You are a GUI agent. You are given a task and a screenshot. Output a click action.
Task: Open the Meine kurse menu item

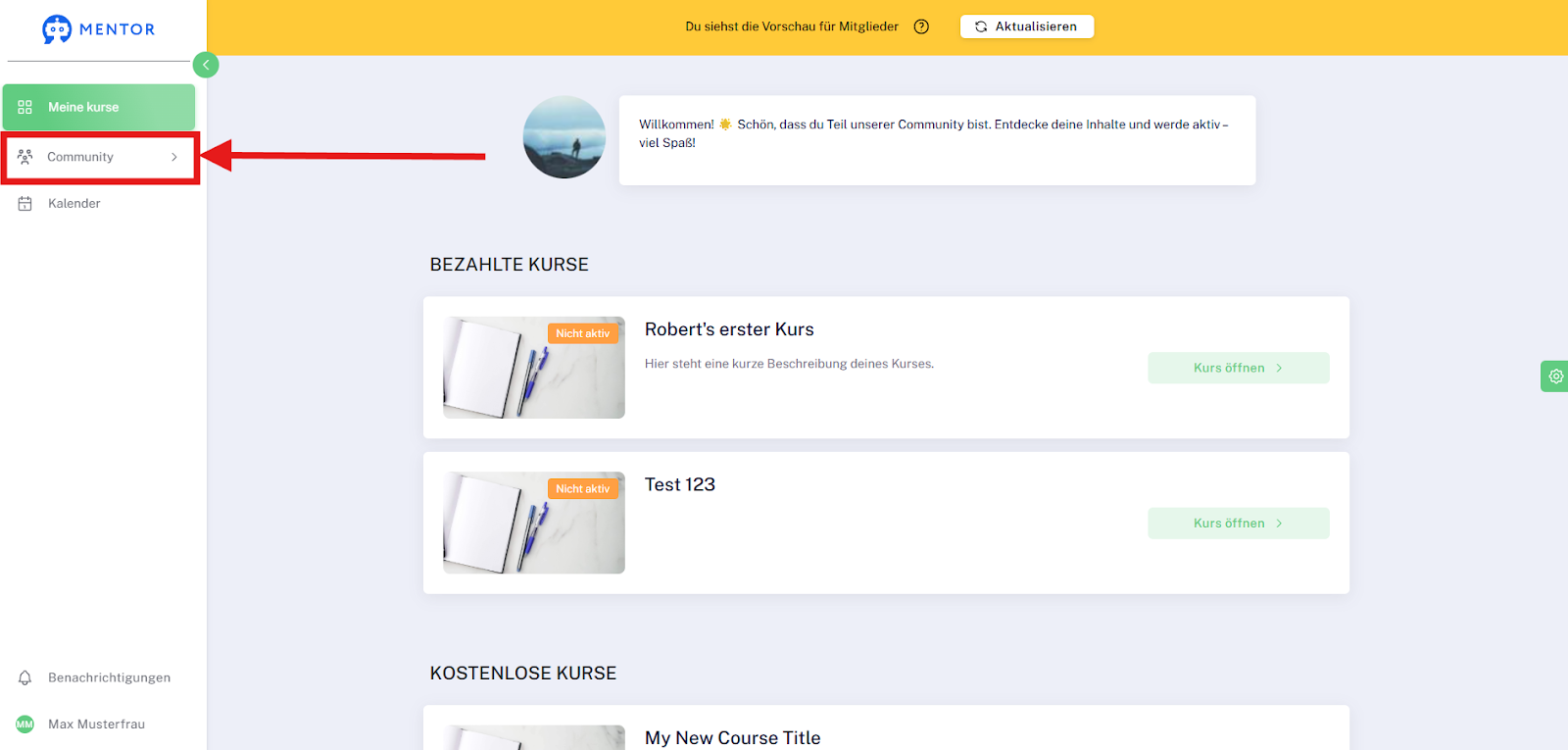coord(99,107)
